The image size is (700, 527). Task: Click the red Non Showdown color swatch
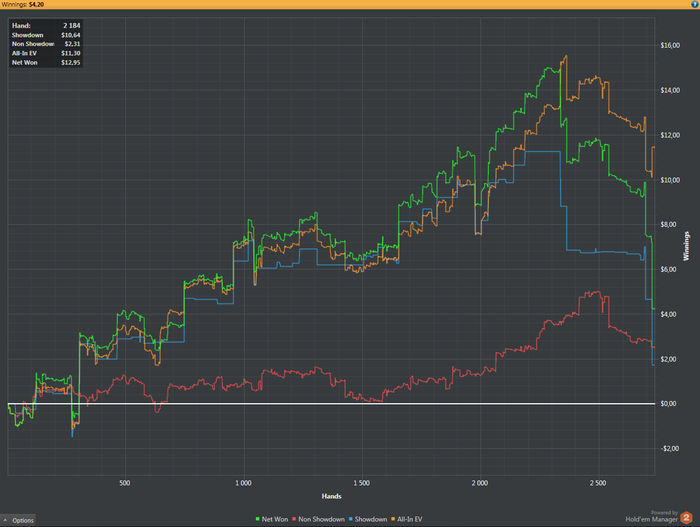click(x=294, y=519)
